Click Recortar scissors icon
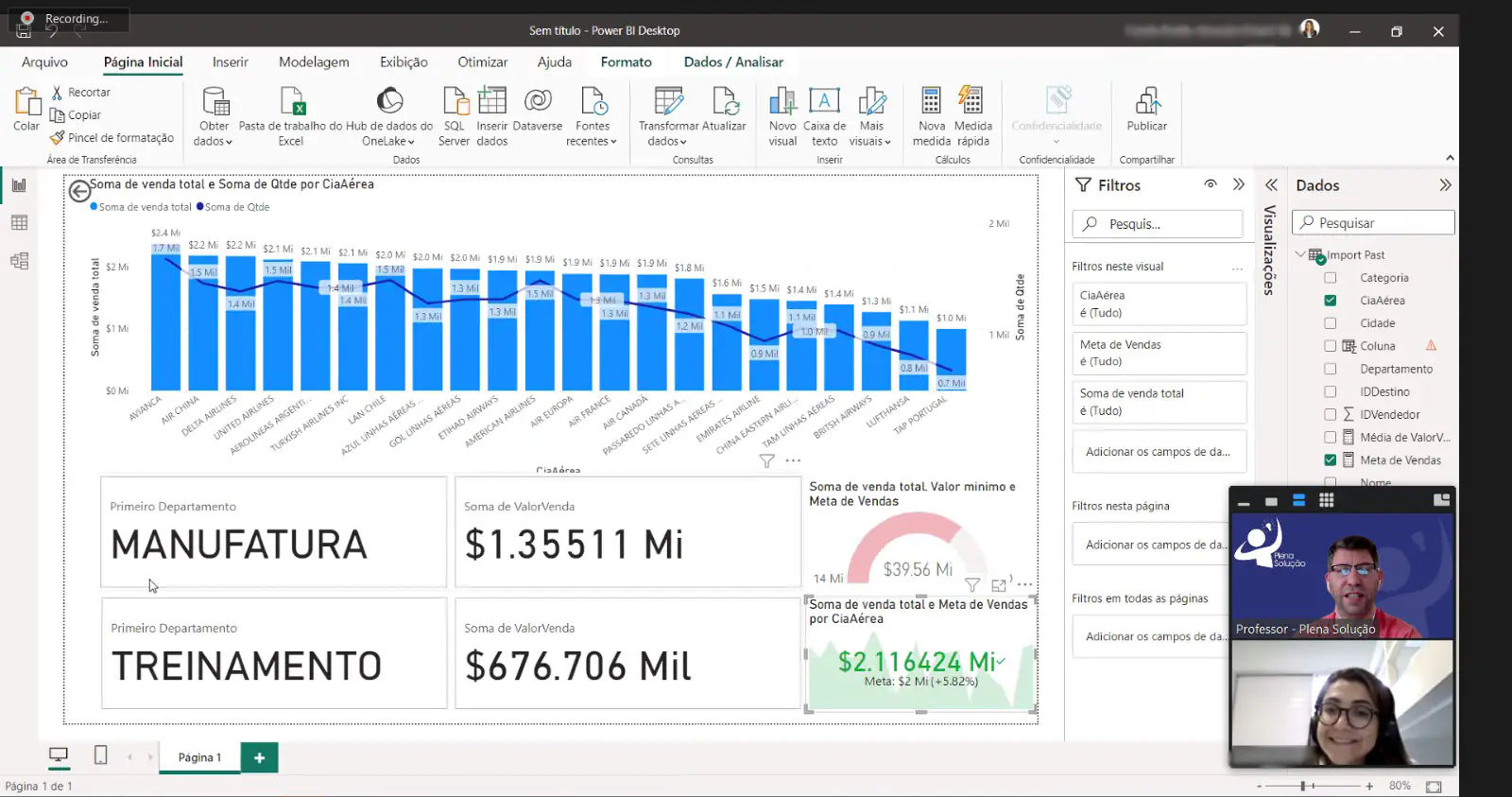Image resolution: width=1512 pixels, height=797 pixels. click(57, 93)
